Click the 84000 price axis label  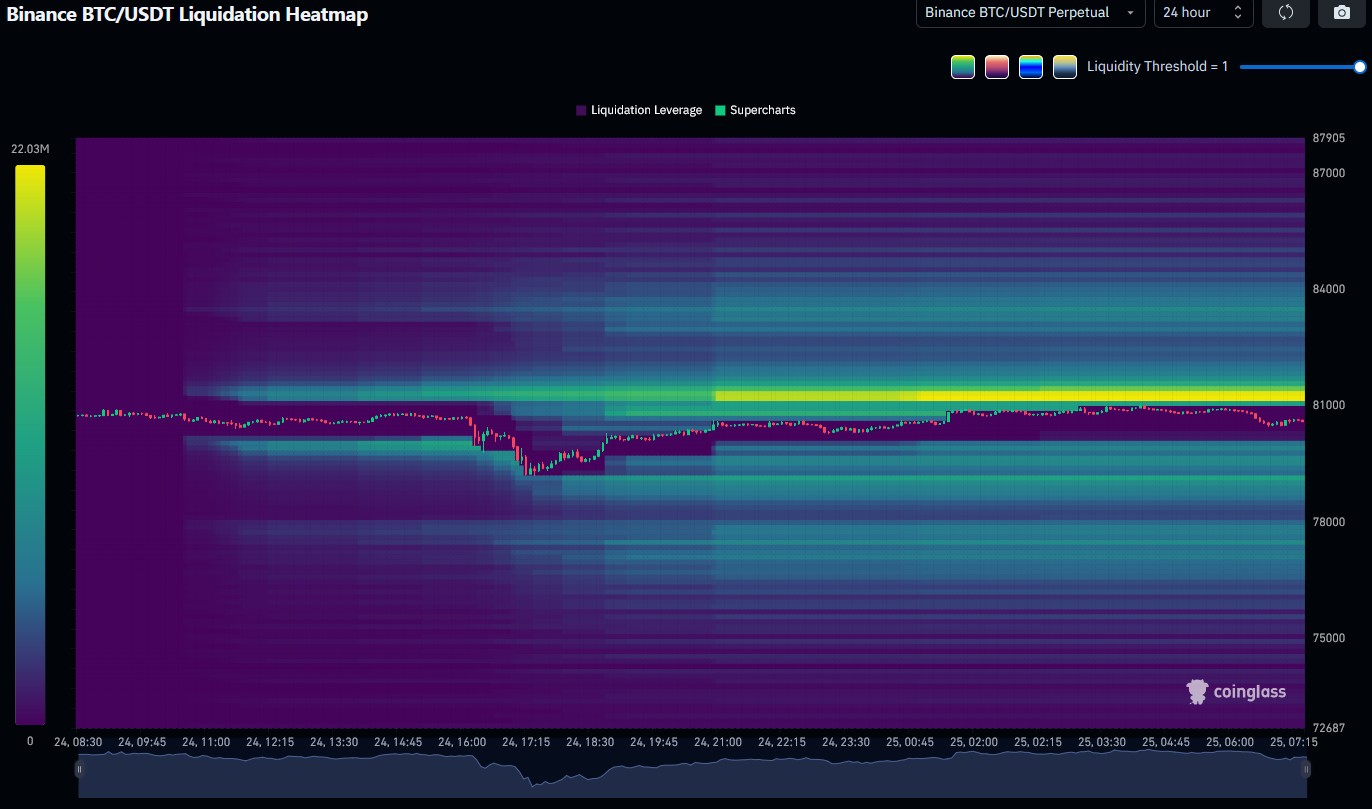click(1329, 289)
